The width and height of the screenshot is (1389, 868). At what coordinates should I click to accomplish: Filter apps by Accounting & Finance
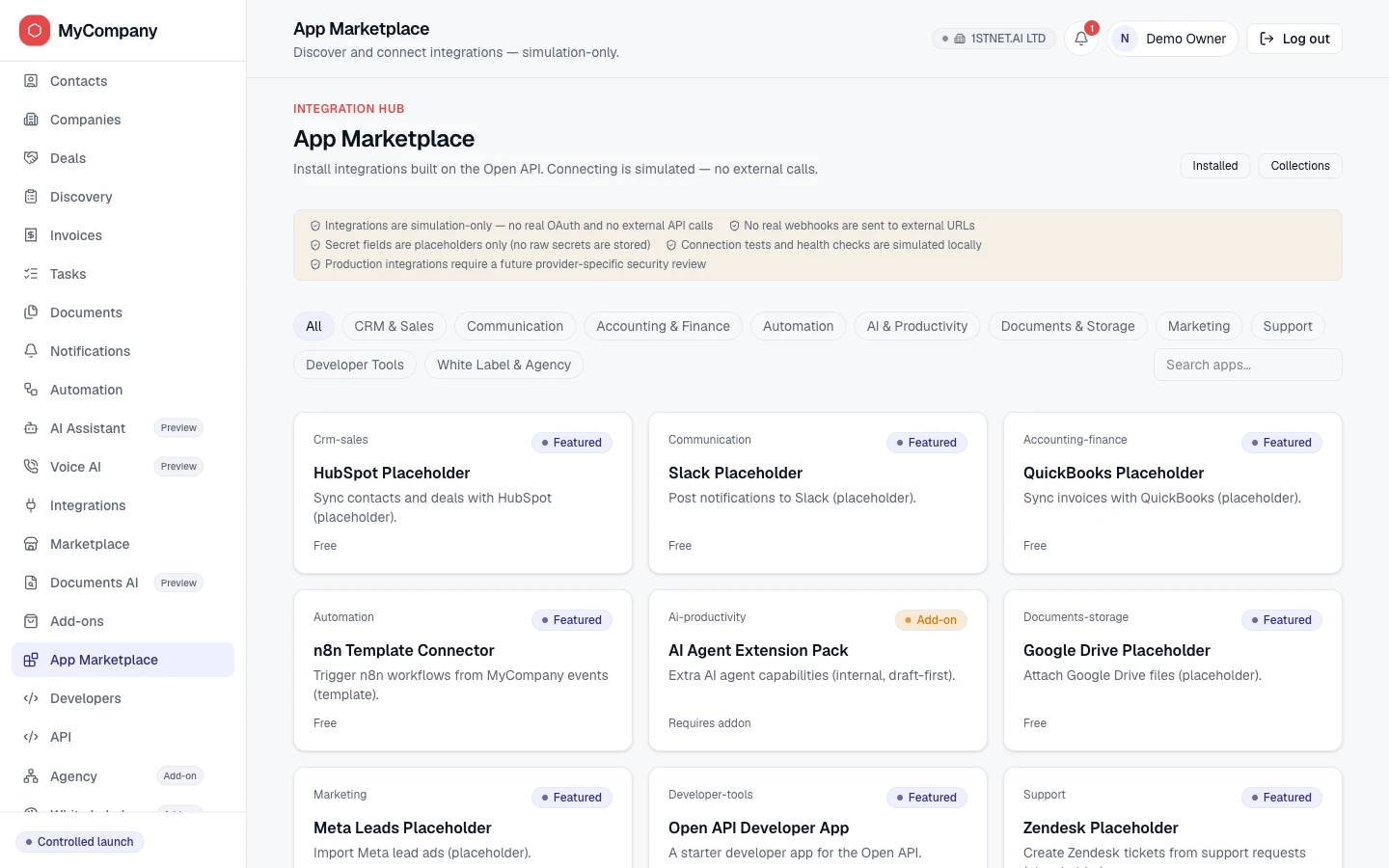[663, 326]
